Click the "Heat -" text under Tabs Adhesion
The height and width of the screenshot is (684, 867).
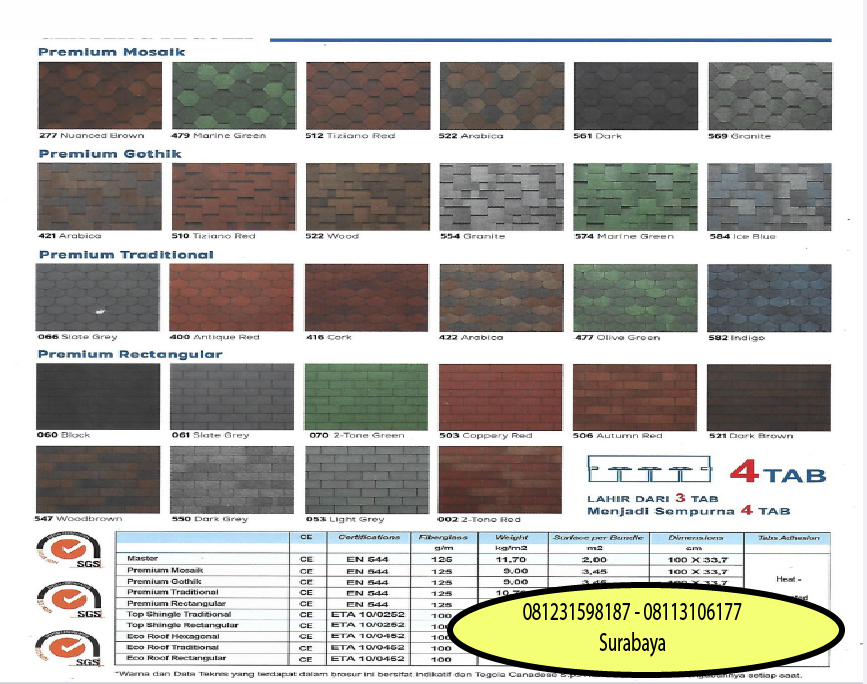788,579
